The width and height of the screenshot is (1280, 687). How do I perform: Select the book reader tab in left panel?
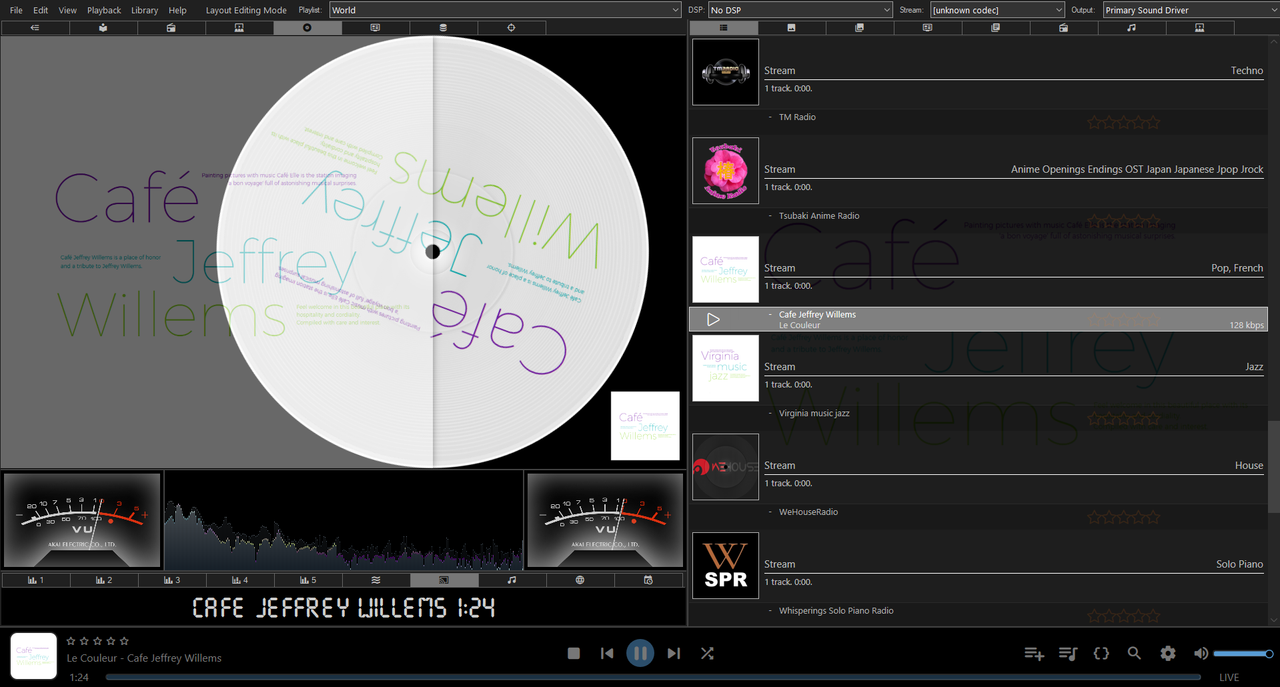[x=103, y=28]
